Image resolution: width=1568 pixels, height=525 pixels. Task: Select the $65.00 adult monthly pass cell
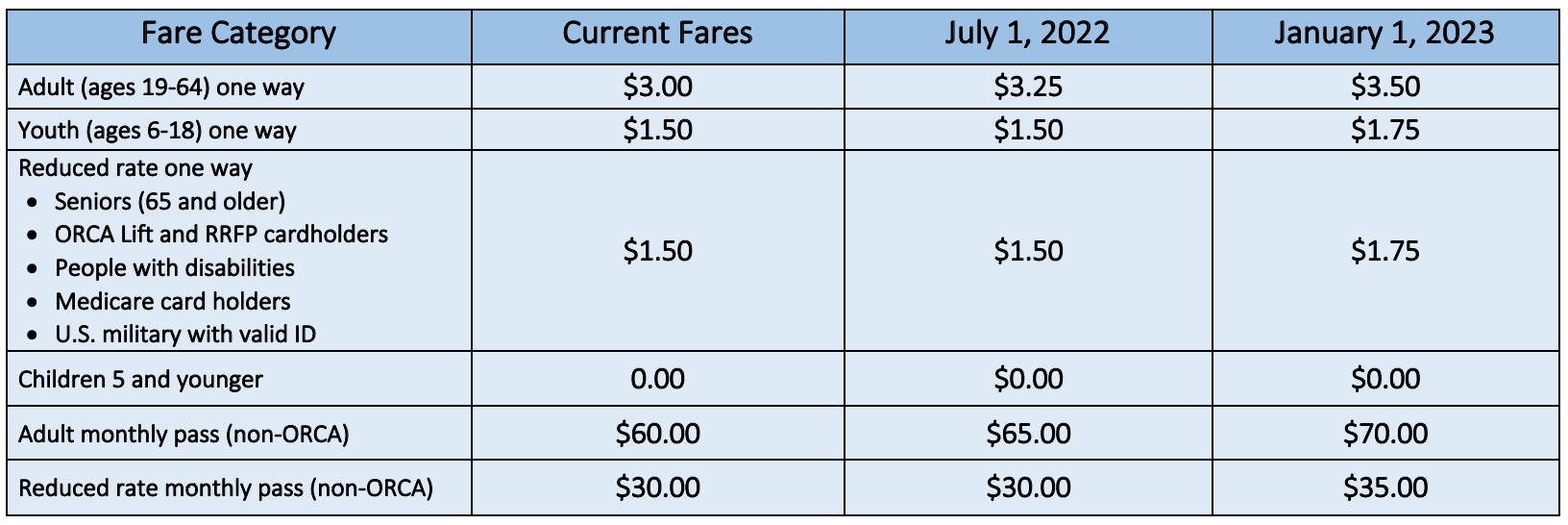pos(1028,434)
